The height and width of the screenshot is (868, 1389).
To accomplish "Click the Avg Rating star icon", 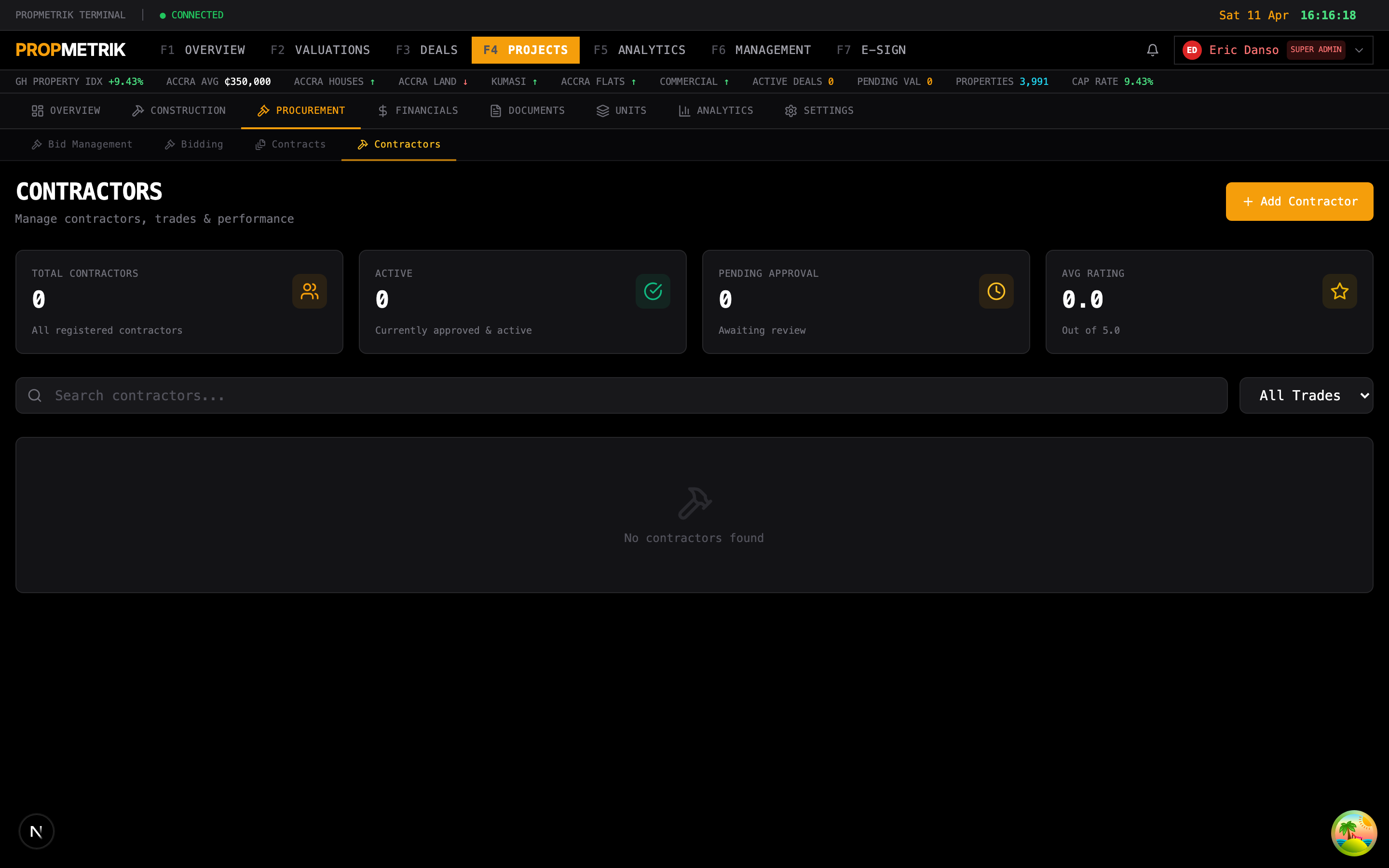I will click(1340, 291).
